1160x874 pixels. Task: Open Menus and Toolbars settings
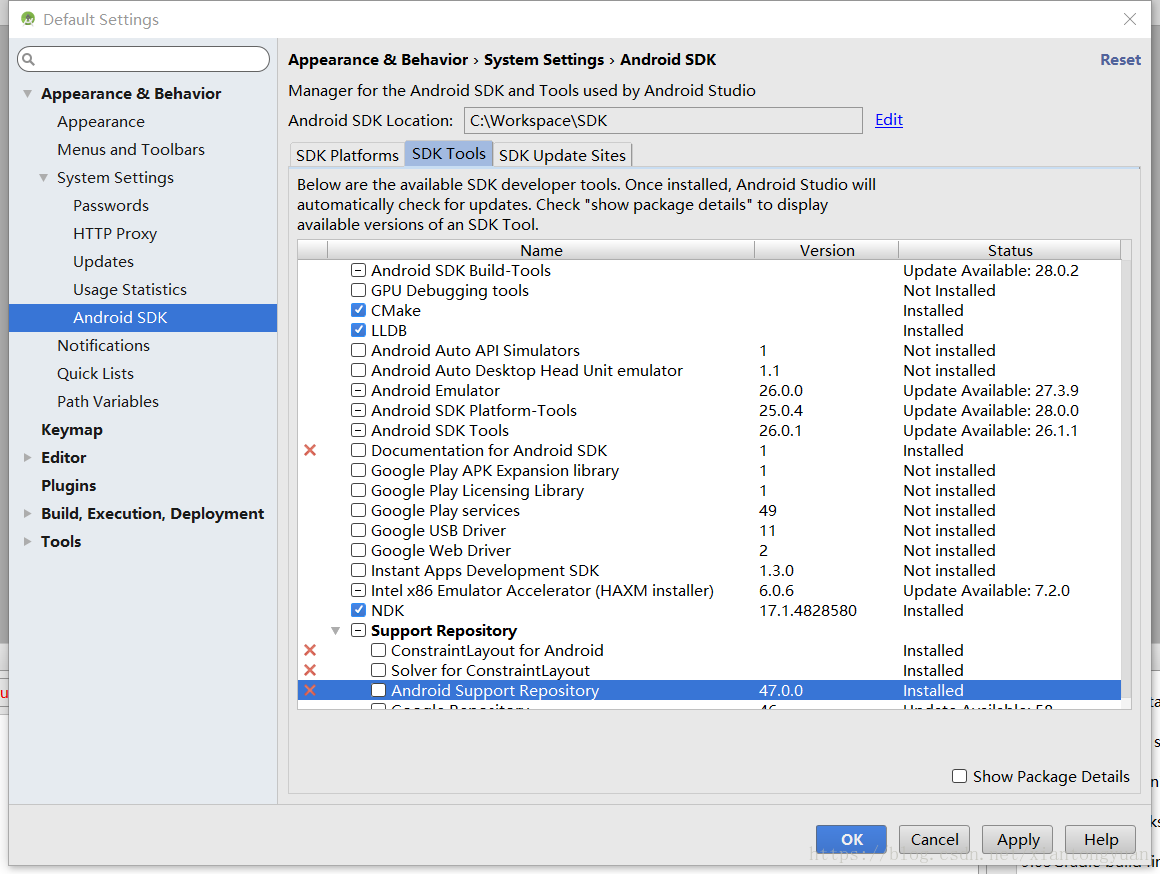click(x=131, y=149)
